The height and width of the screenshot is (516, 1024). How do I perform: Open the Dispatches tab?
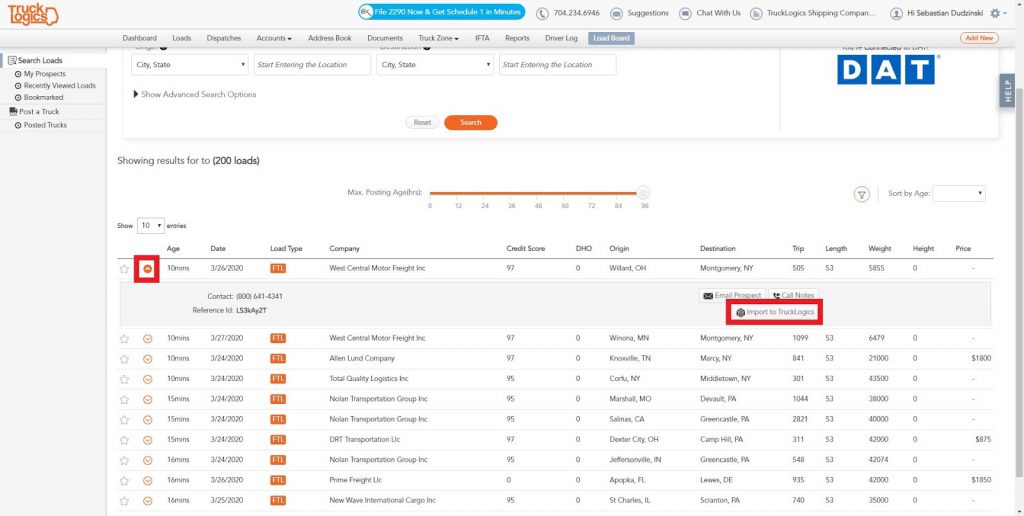(x=224, y=39)
